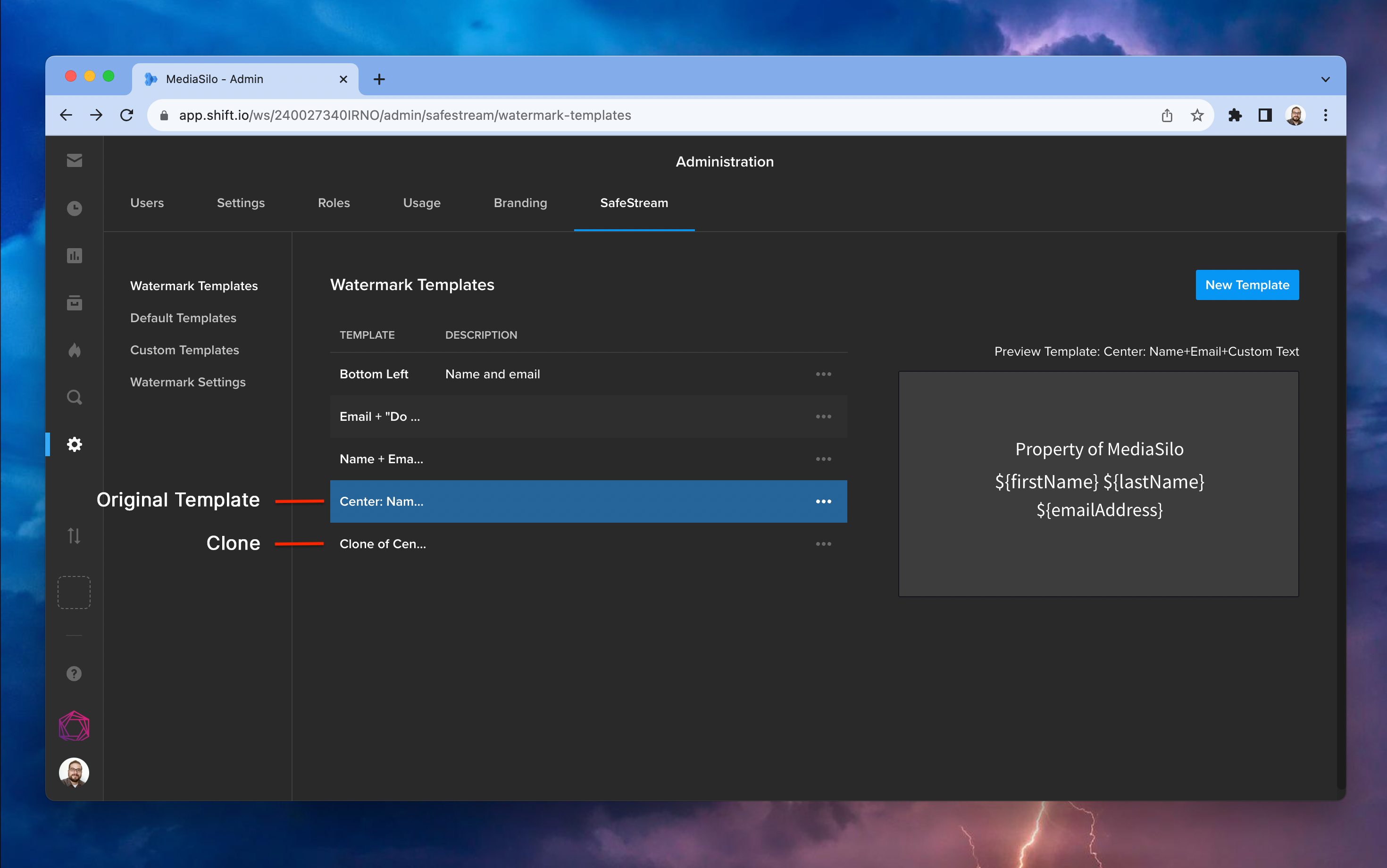Viewport: 1387px width, 868px height.
Task: Open options menu for Name + Ema... template
Action: (823, 459)
